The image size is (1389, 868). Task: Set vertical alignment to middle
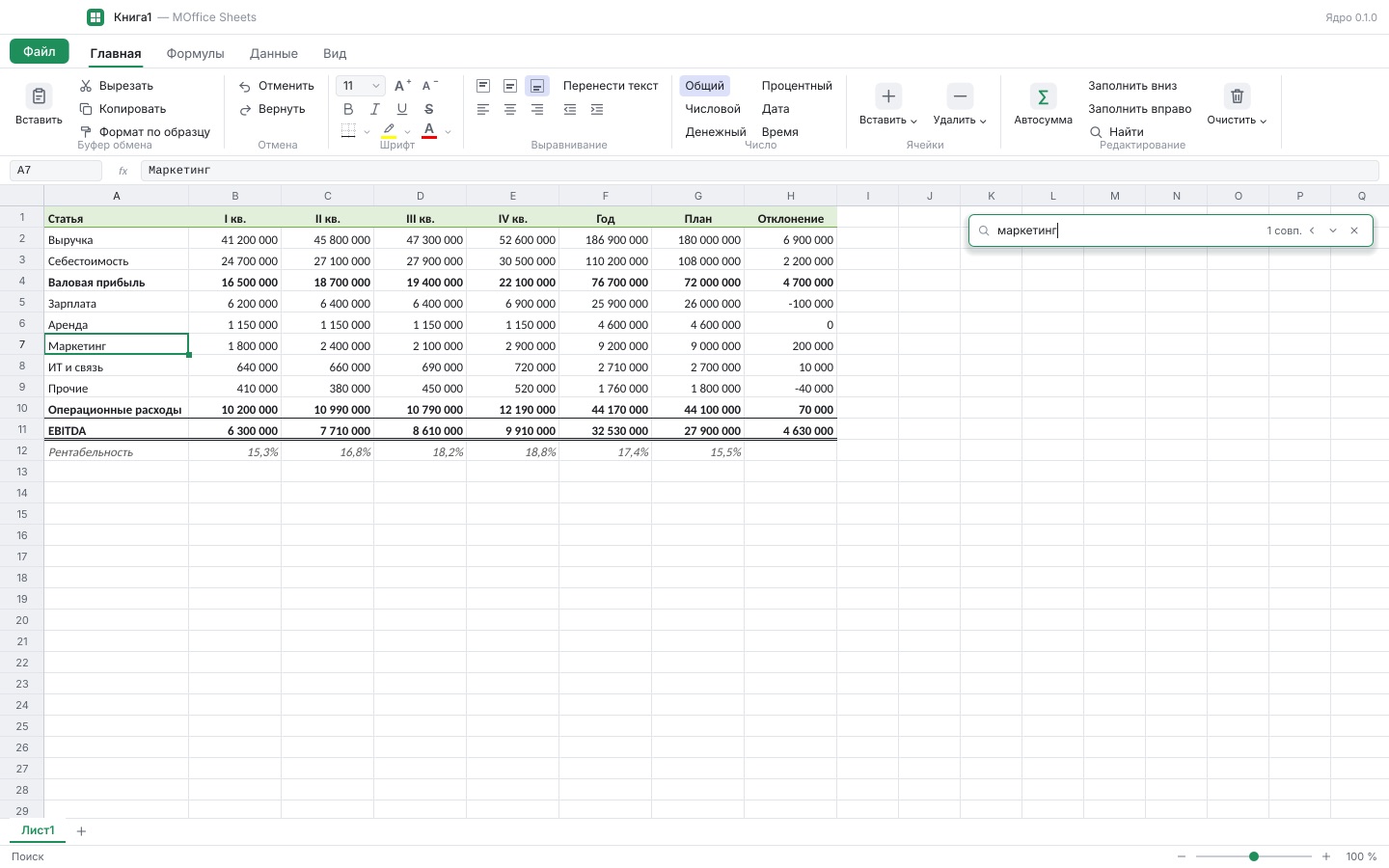[510, 86]
